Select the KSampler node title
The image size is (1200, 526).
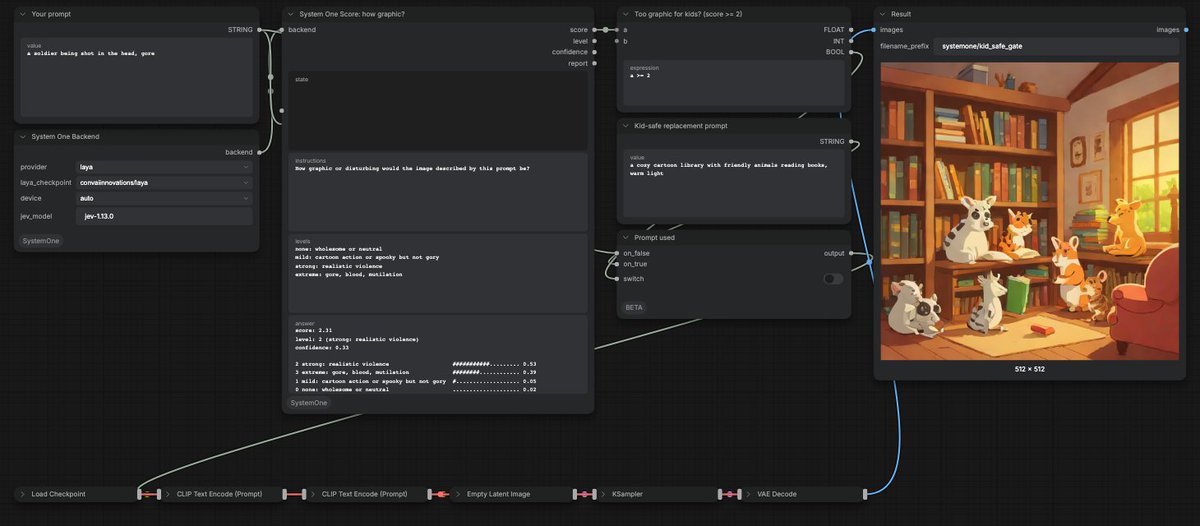tap(626, 494)
